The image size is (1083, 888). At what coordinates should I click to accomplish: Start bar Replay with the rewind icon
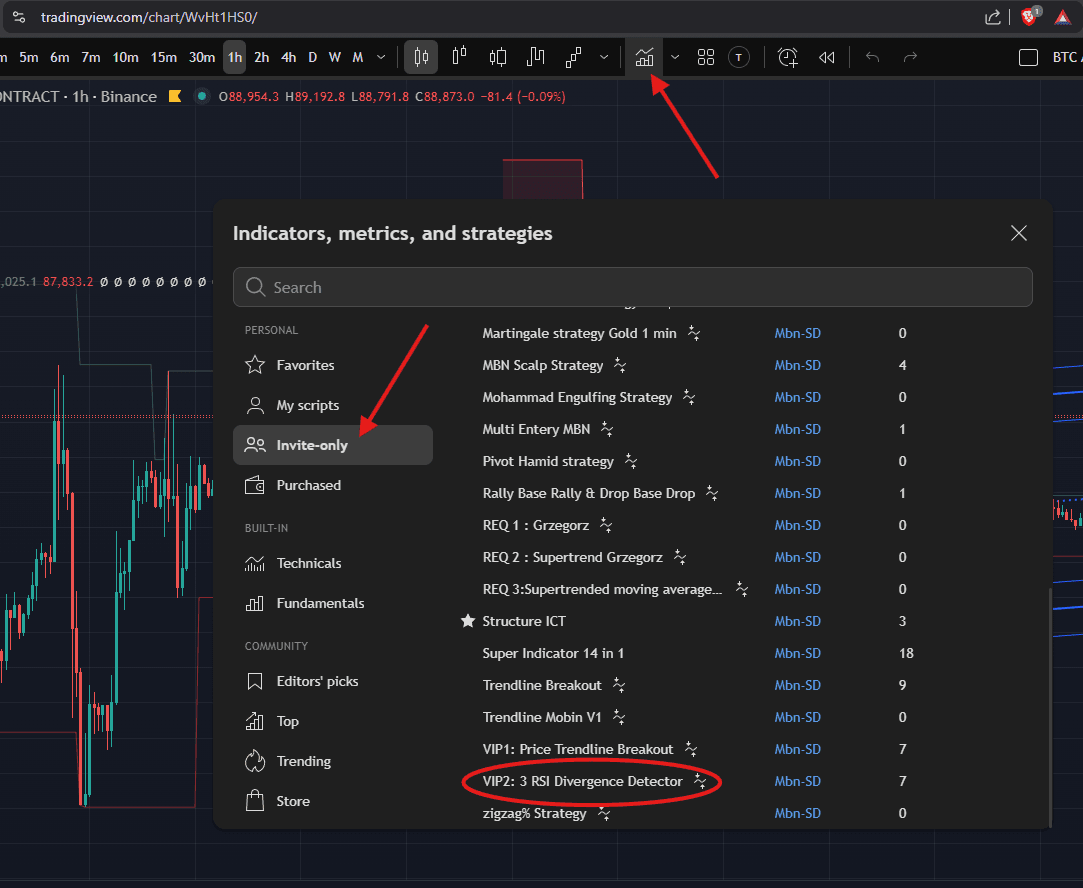pyautogui.click(x=826, y=57)
